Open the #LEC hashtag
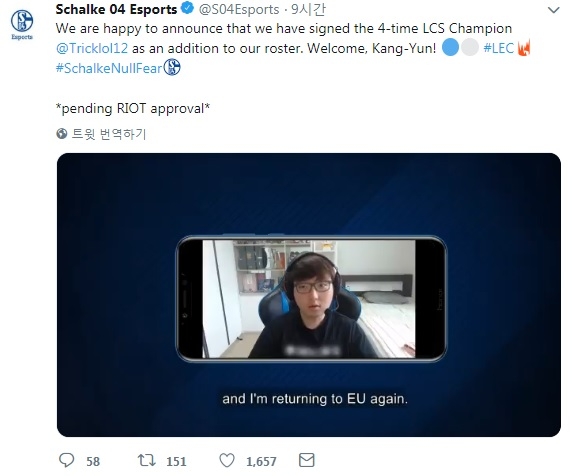The image size is (572, 476). [498, 48]
